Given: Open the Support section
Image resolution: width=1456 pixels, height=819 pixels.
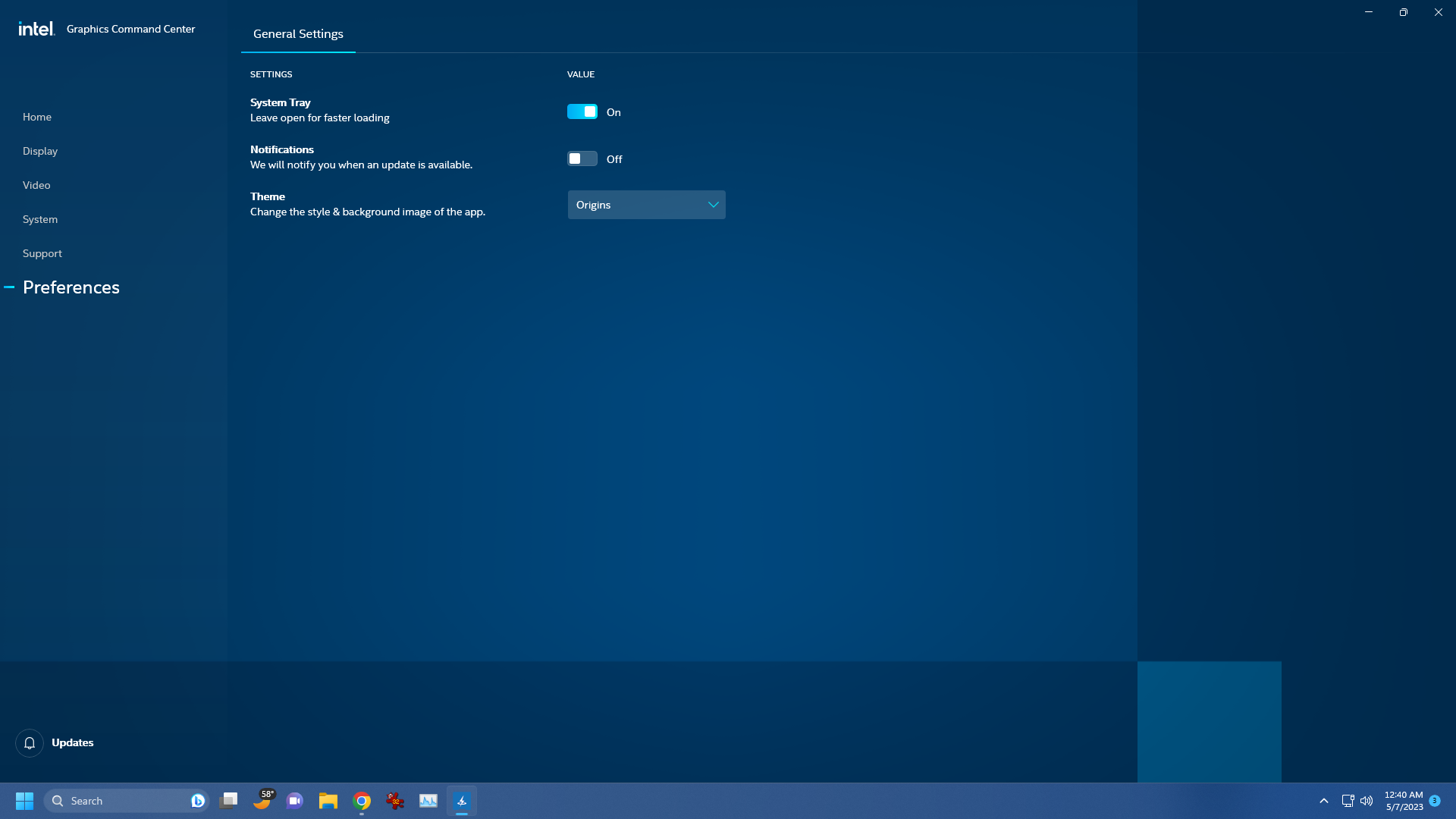Looking at the screenshot, I should point(42,253).
